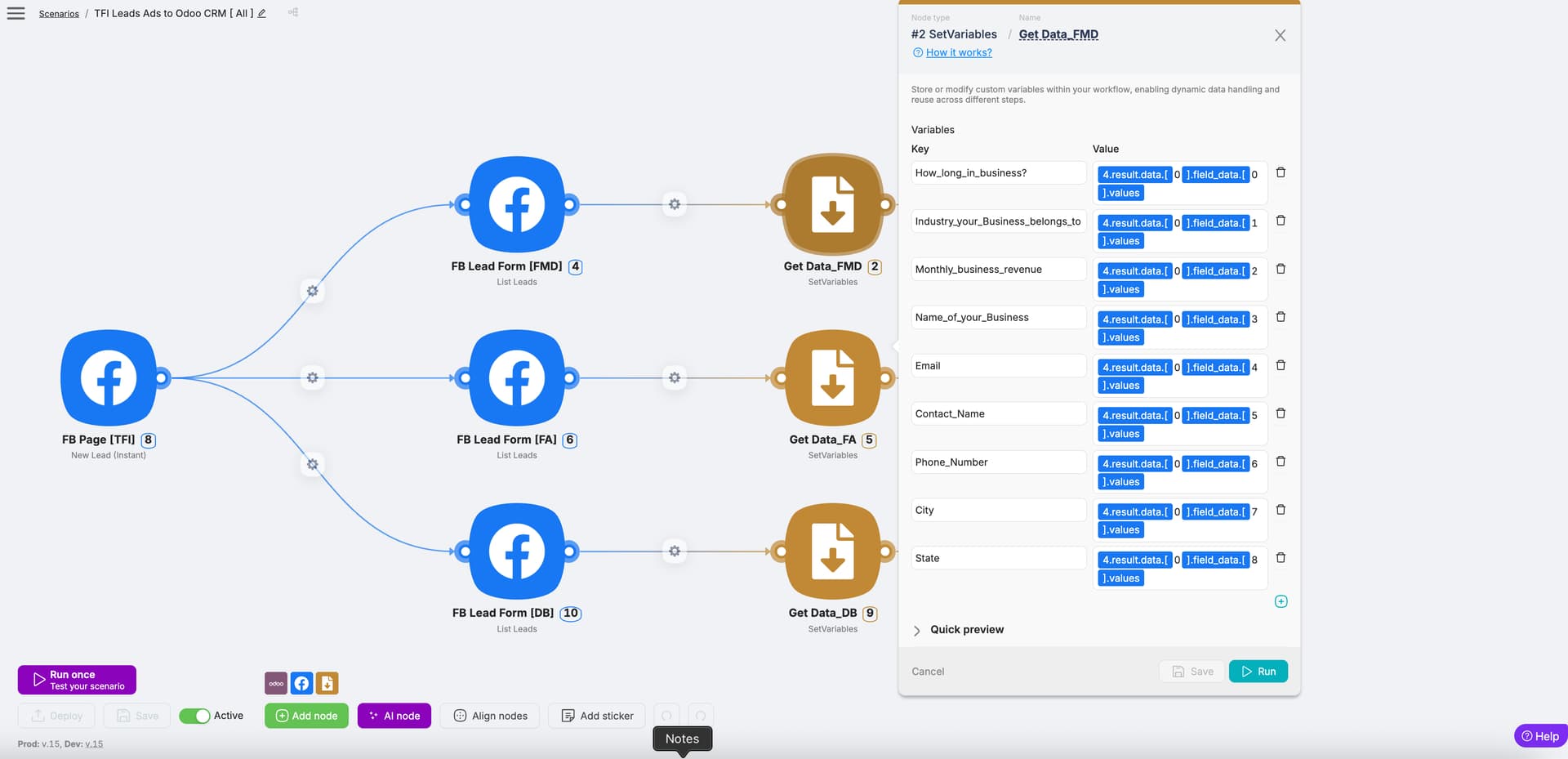Edit the Email key field
Screen dimensions: 1568x759
click(x=999, y=366)
